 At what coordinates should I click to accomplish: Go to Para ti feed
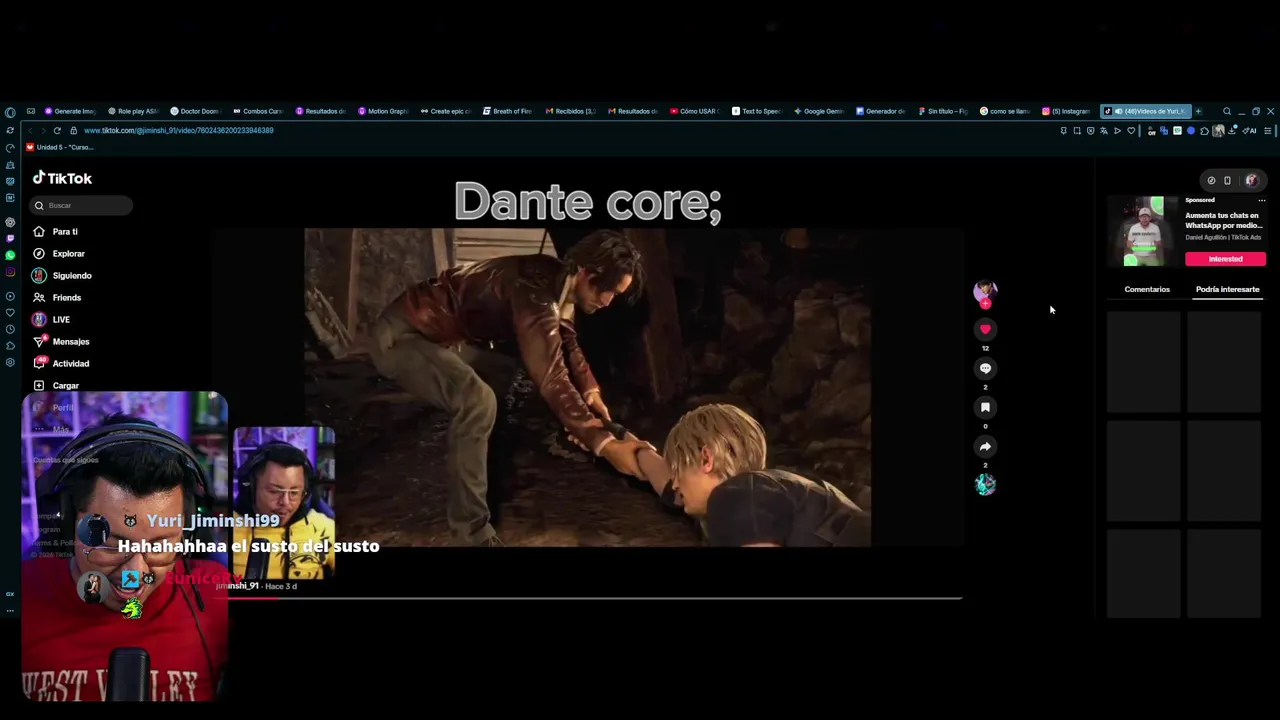(55, 232)
